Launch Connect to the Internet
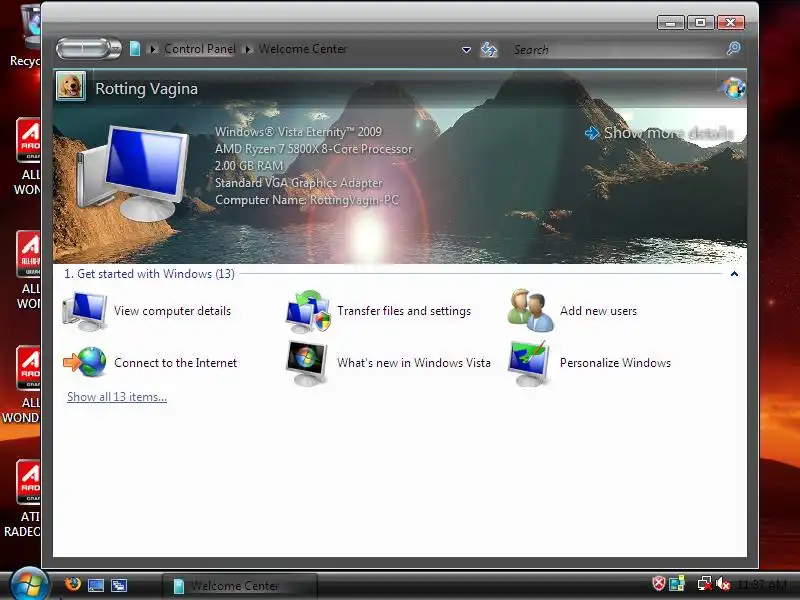 point(149,363)
